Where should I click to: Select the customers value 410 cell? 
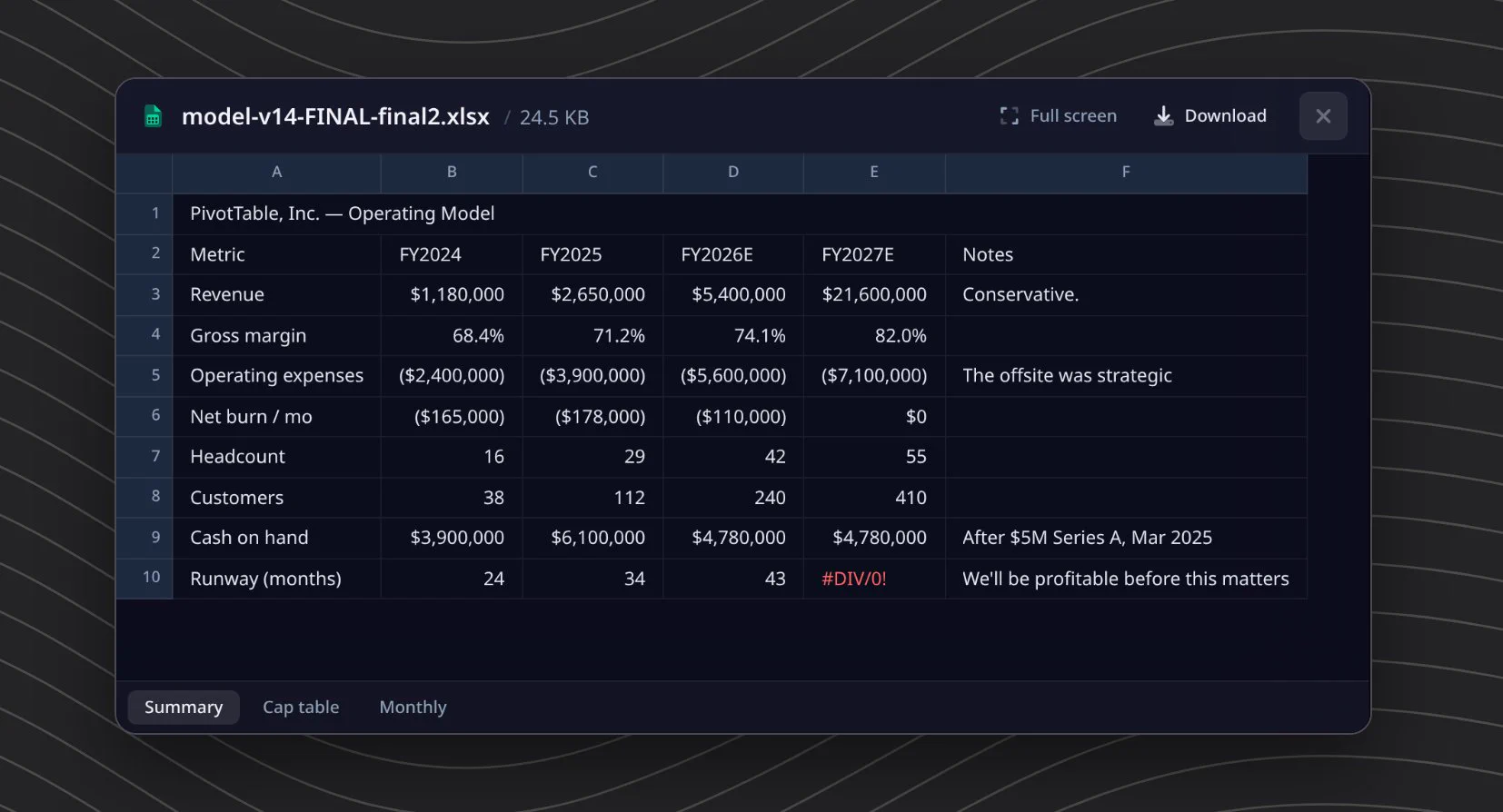click(874, 497)
